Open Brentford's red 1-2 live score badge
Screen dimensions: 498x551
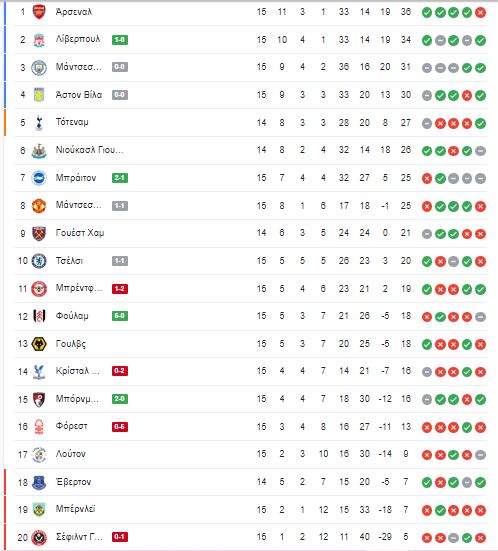pyautogui.click(x=120, y=289)
